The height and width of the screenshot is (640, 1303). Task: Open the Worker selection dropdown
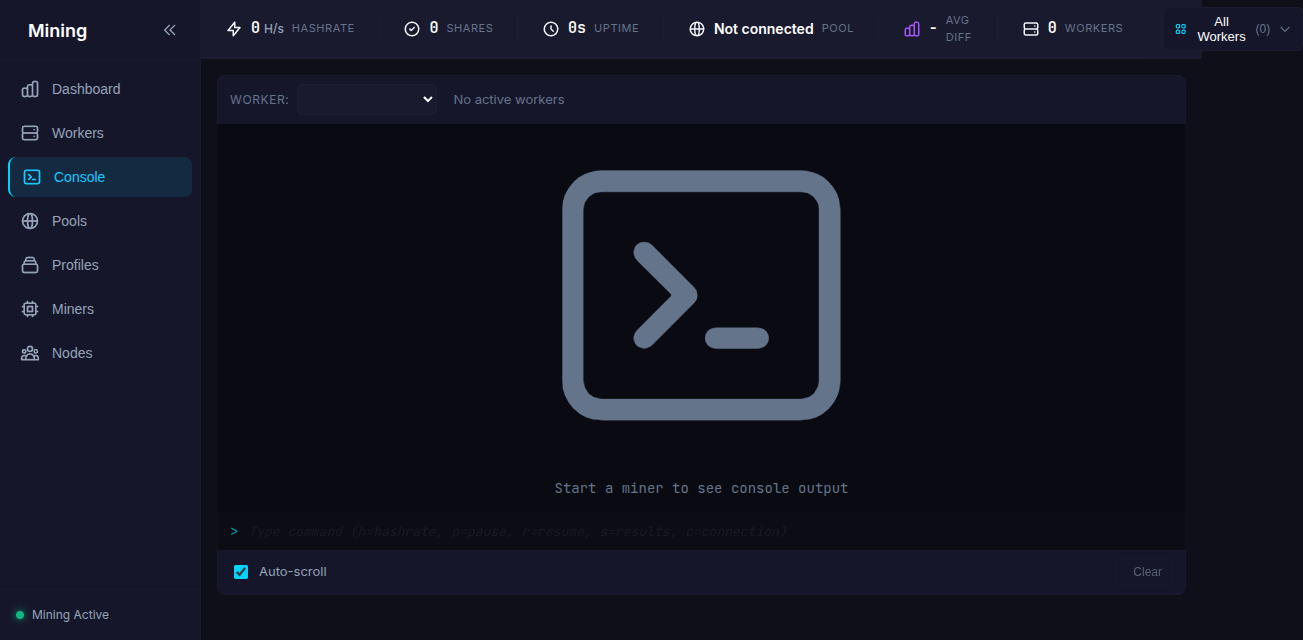[367, 99]
